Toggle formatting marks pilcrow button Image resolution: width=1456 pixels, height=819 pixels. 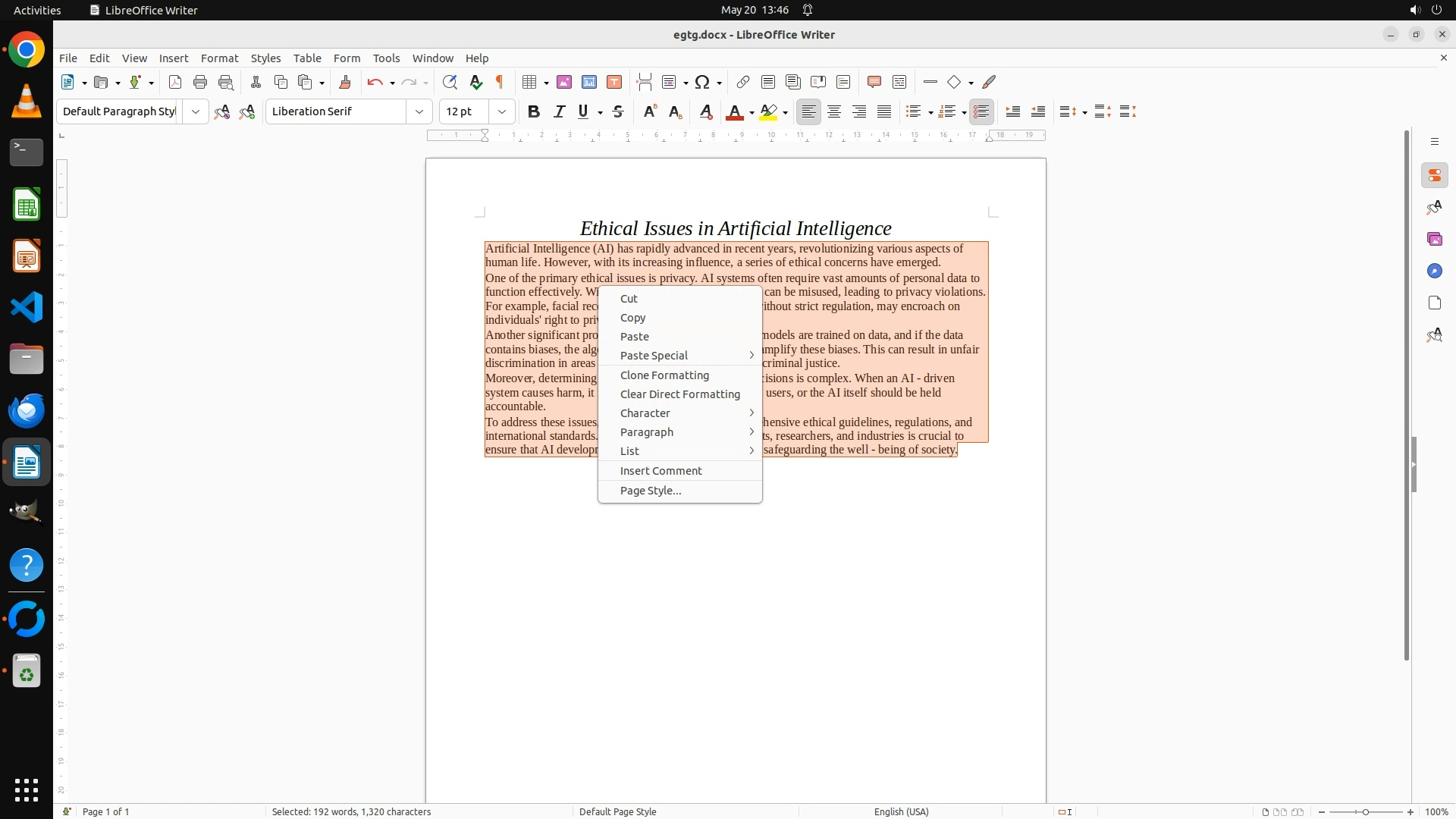(x=500, y=83)
